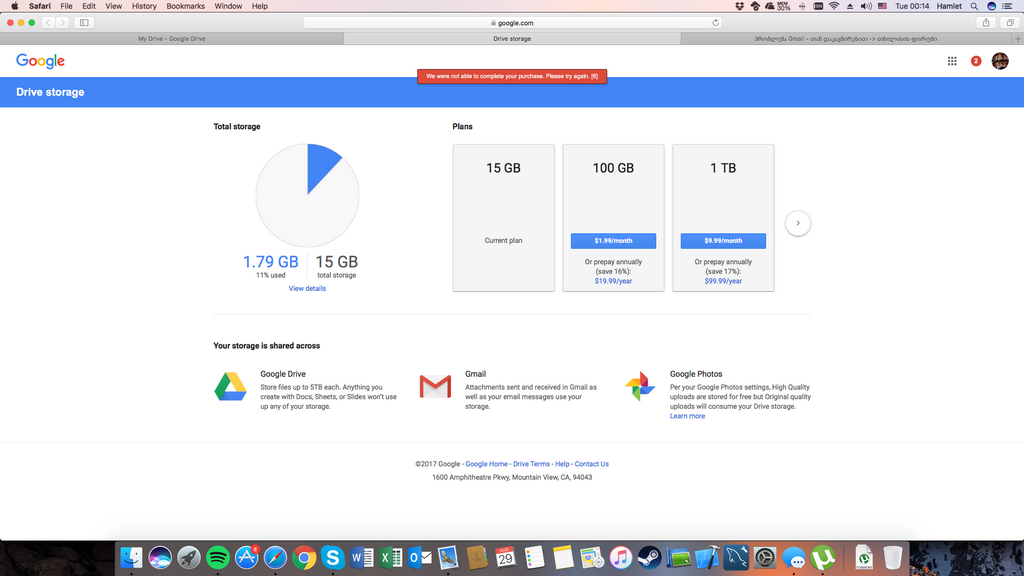Click the red purchase error banner
Viewport: 1024px width, 576px height.
pyautogui.click(x=512, y=76)
